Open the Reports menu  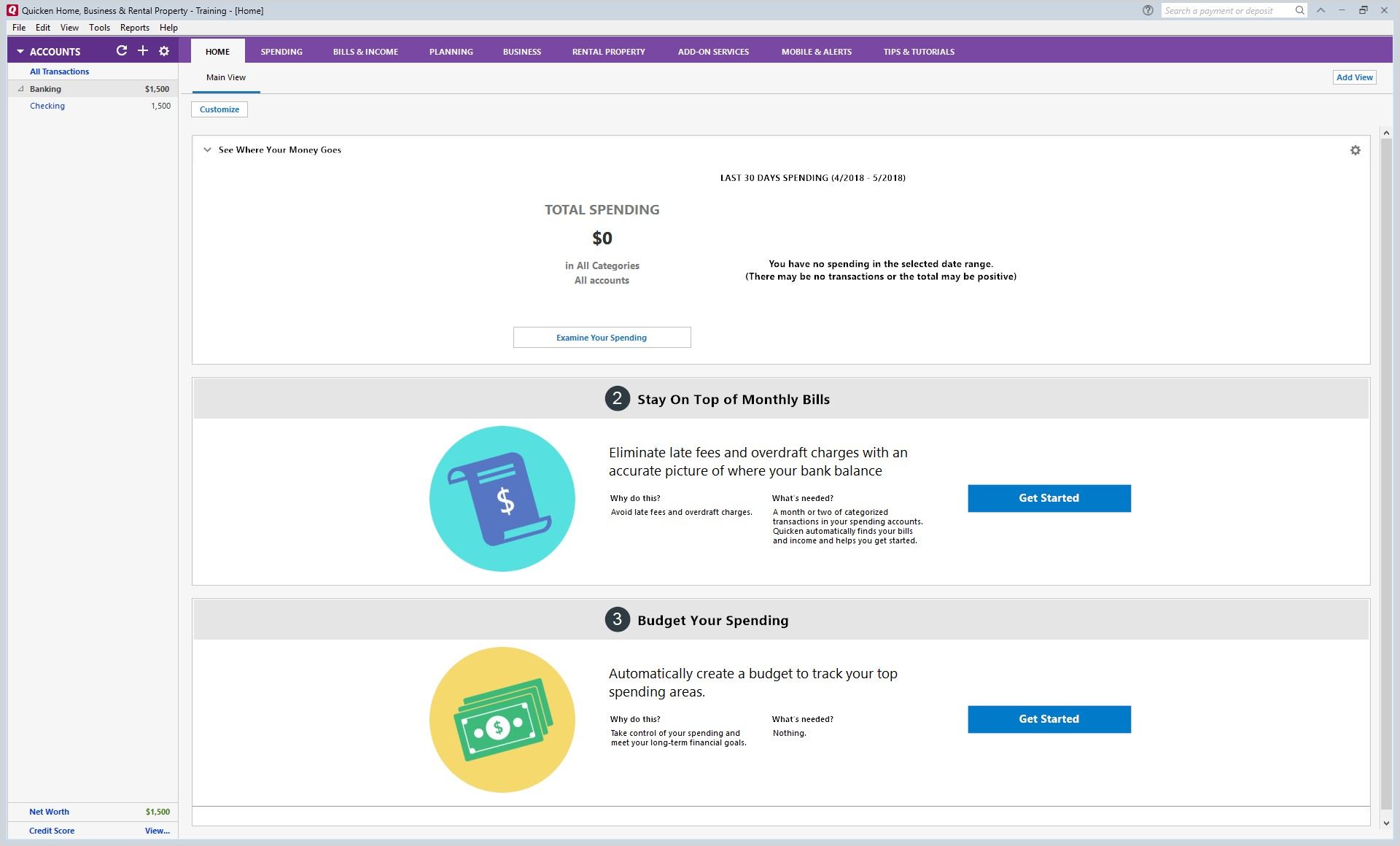[x=134, y=28]
